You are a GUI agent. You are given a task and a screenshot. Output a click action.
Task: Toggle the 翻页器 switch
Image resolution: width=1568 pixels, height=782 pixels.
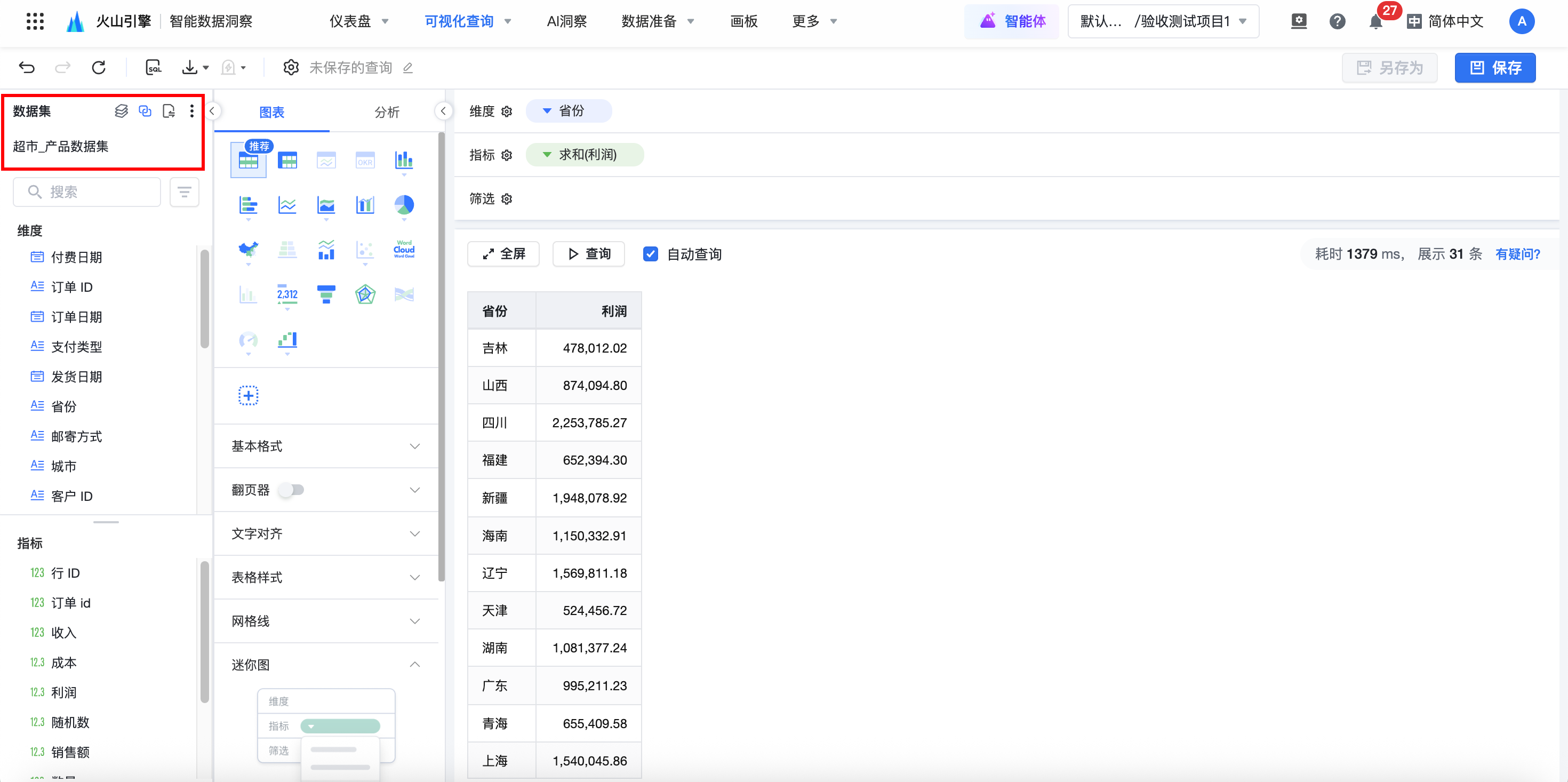pos(292,490)
